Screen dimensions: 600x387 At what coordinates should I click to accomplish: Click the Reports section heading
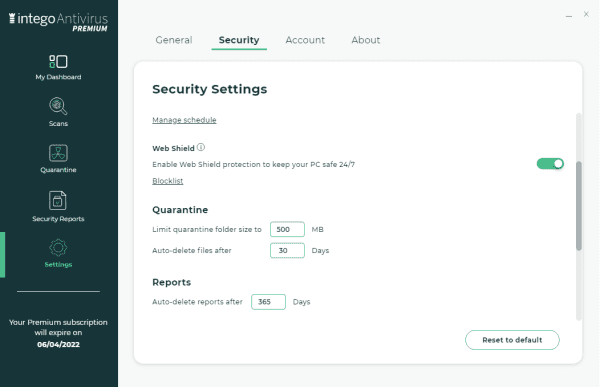[171, 282]
